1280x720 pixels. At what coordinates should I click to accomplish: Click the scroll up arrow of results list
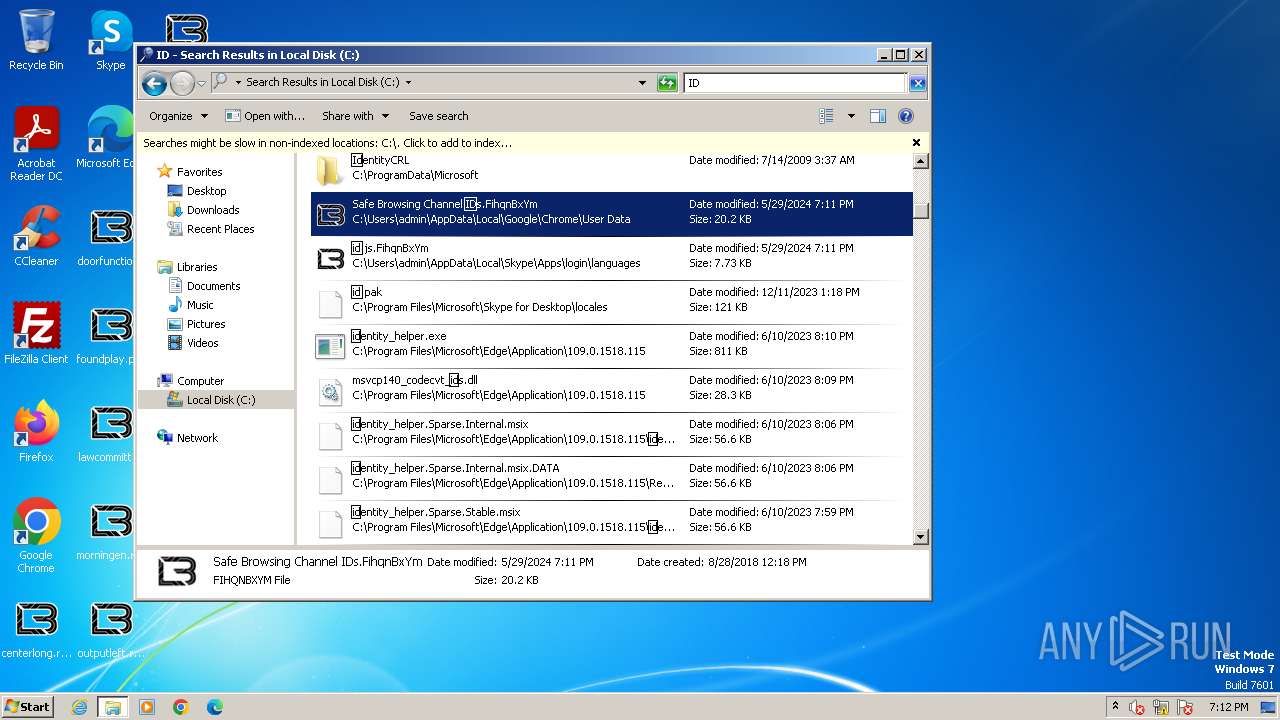coord(921,161)
